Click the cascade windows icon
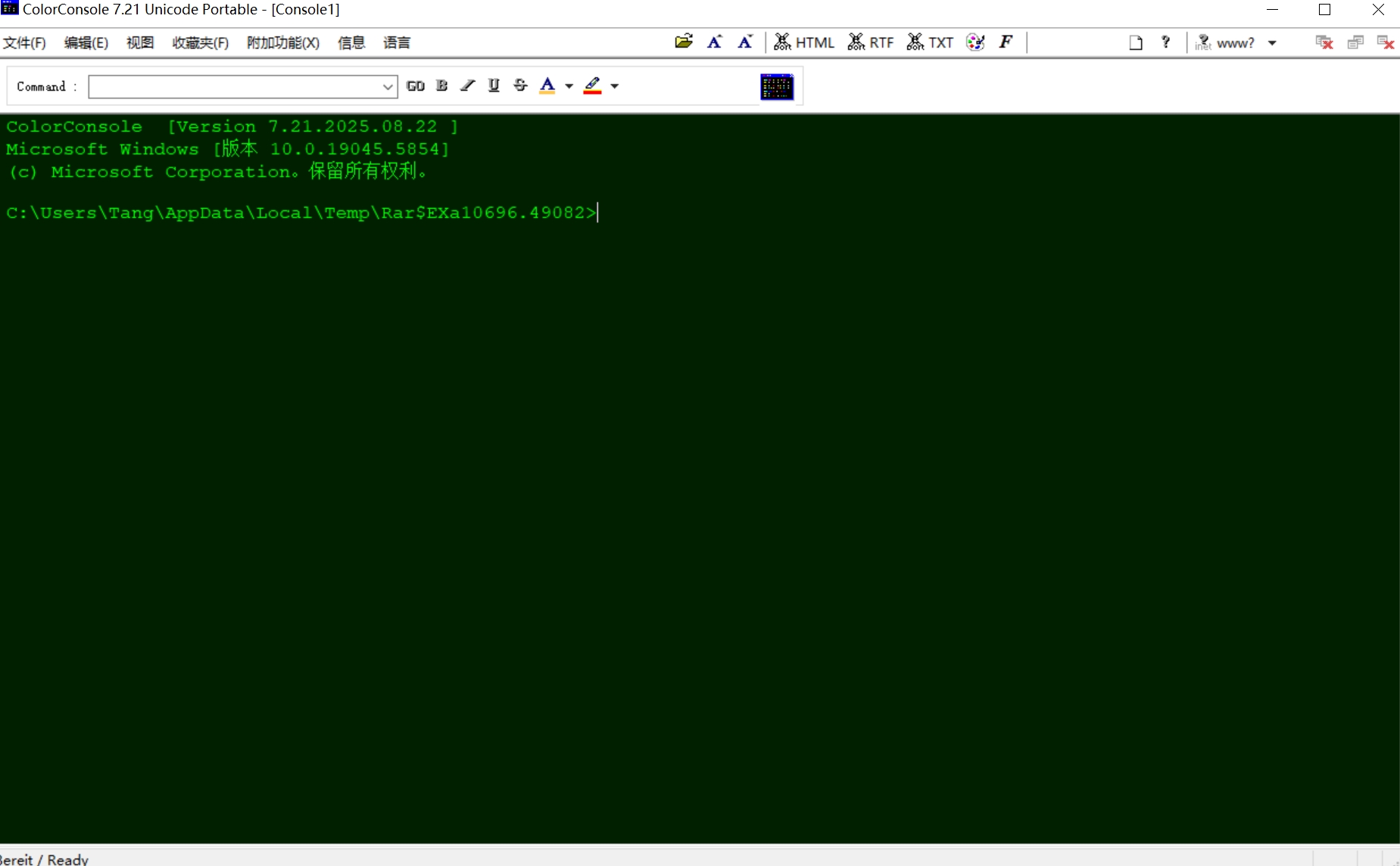1400x866 pixels. tap(1355, 42)
